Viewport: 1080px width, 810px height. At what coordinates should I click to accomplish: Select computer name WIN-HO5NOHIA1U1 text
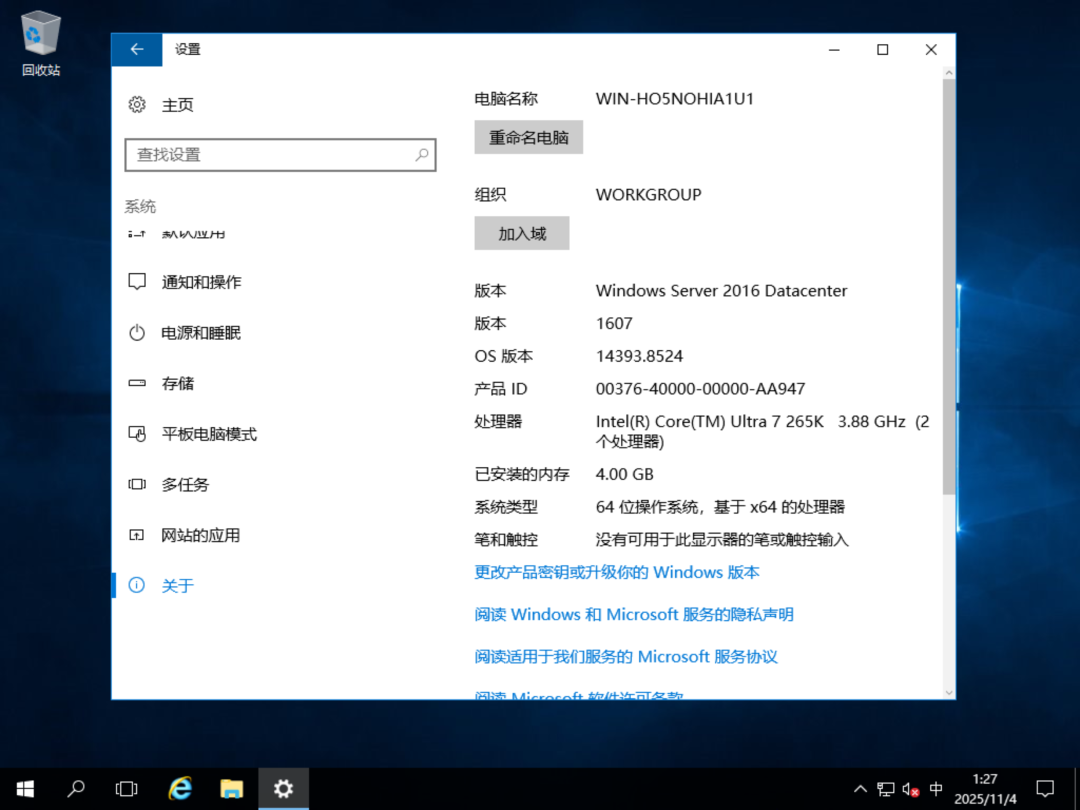tap(674, 98)
